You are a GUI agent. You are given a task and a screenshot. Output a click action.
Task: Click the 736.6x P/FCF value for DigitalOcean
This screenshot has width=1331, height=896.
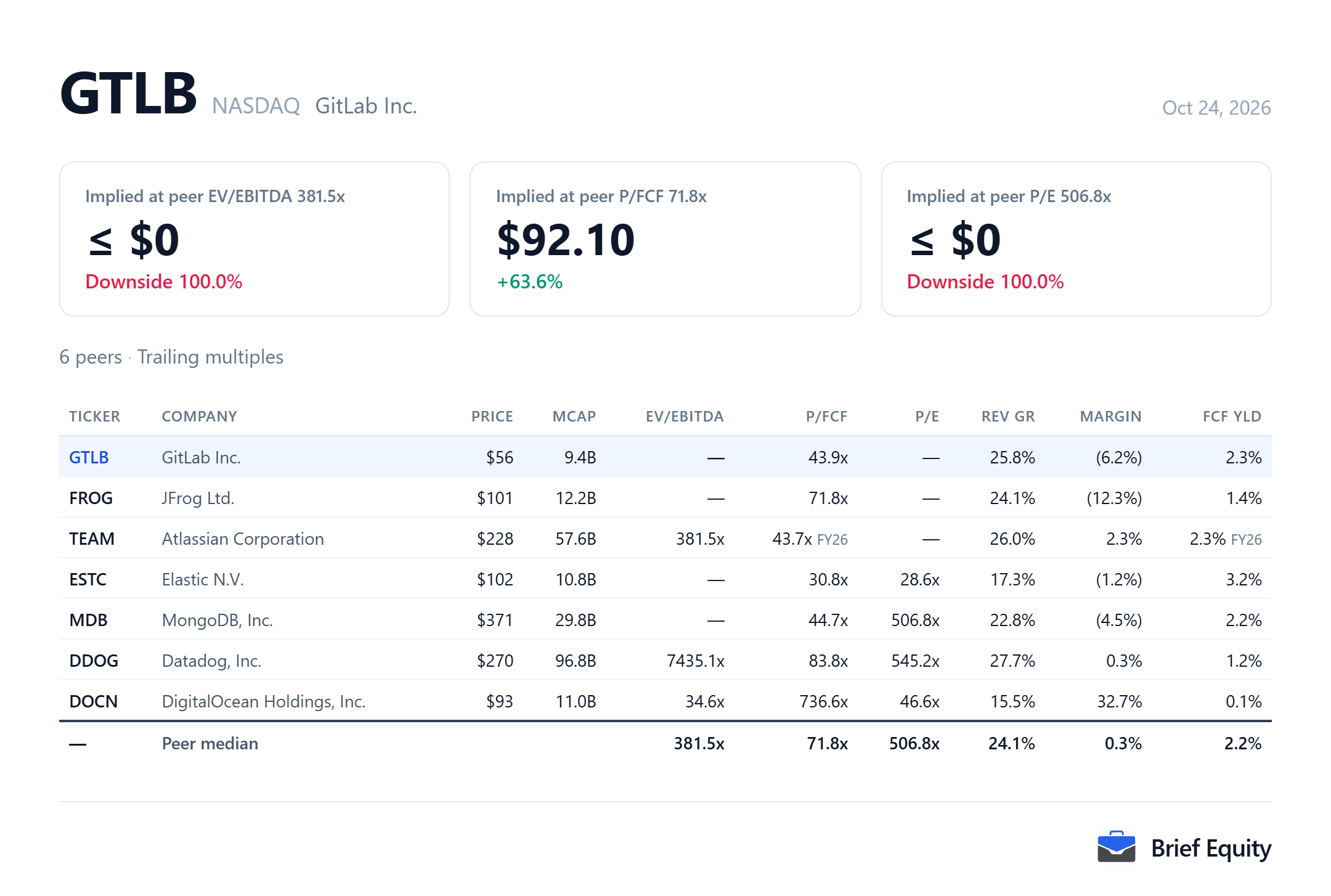pos(824,701)
